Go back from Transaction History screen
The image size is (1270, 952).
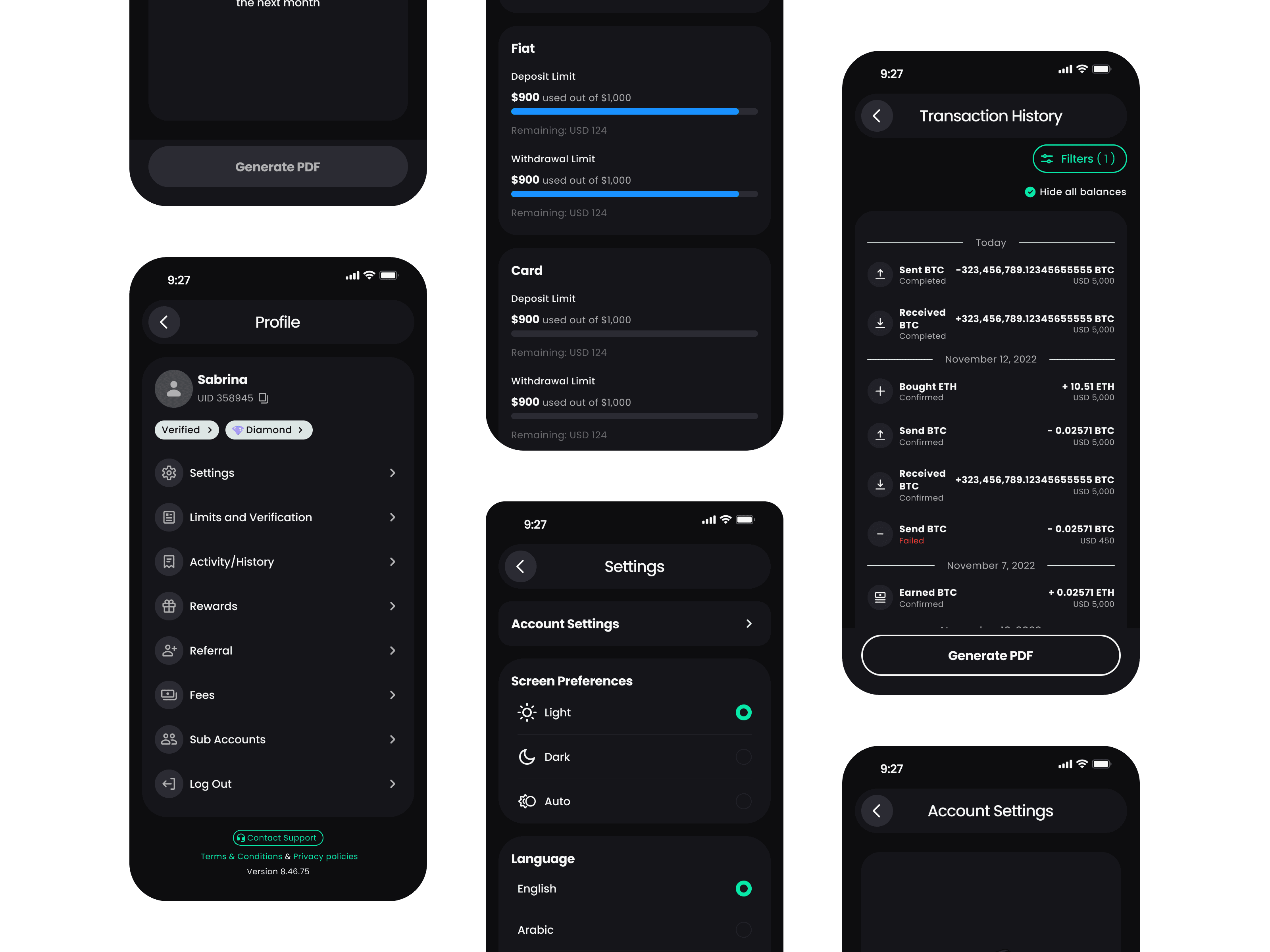(x=877, y=116)
